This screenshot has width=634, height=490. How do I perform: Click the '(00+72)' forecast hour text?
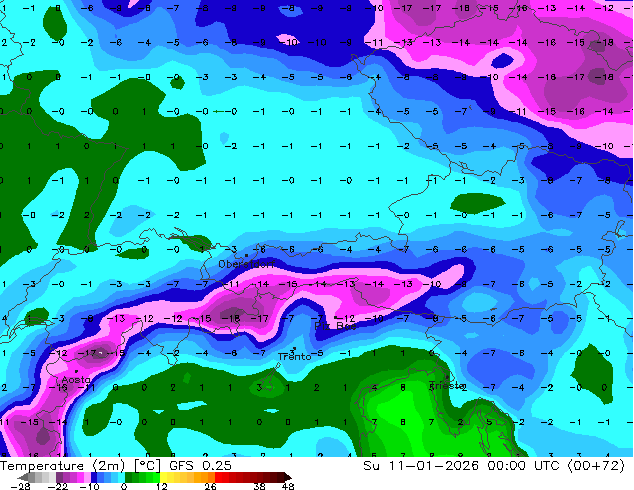click(x=596, y=466)
